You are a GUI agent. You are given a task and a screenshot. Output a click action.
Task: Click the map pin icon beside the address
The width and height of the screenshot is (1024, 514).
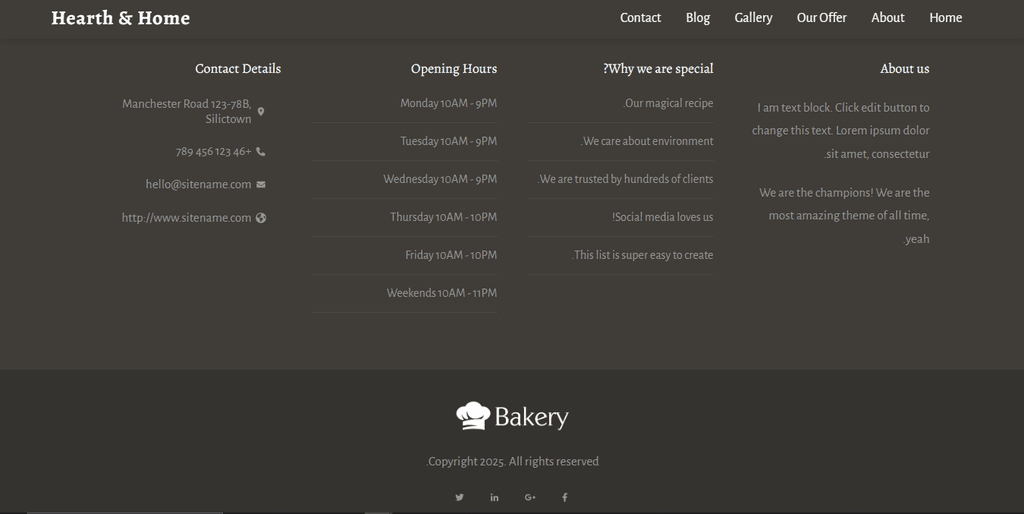pos(261,111)
